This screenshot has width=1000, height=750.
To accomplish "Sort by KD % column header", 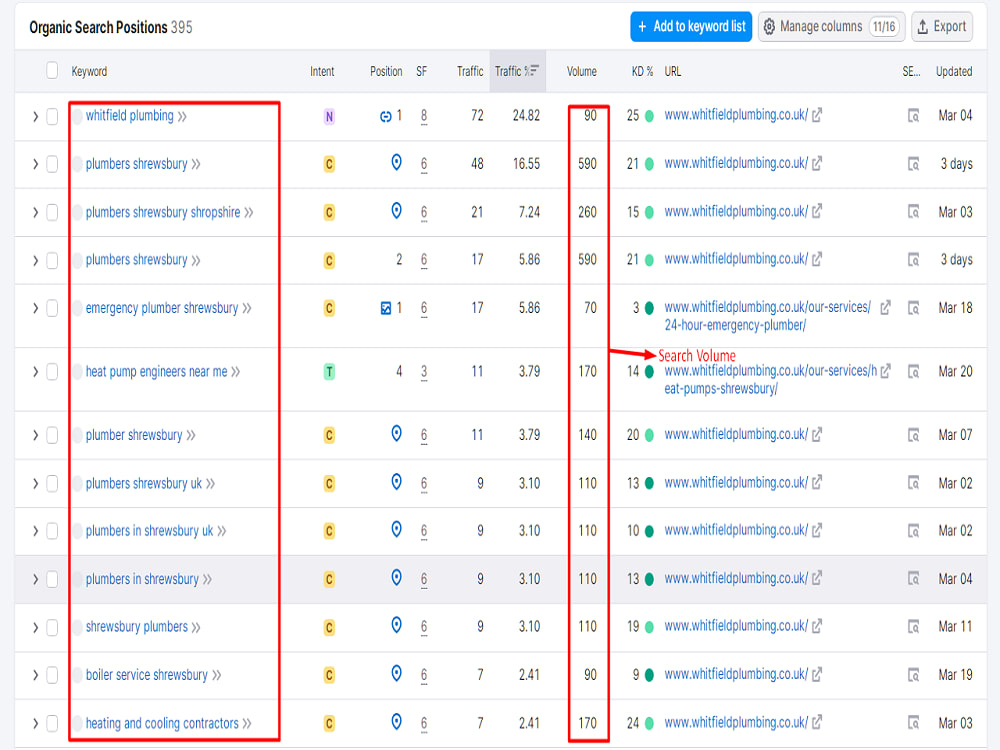I will click(642, 71).
